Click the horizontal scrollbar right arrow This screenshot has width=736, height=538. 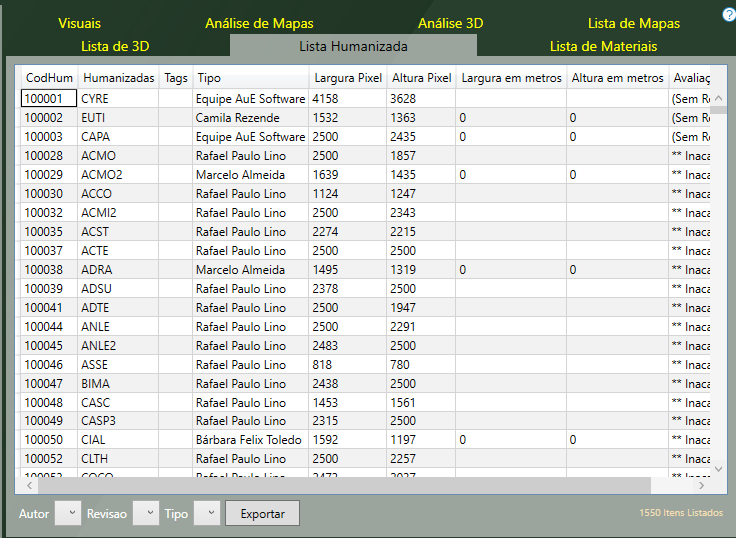tap(701, 485)
